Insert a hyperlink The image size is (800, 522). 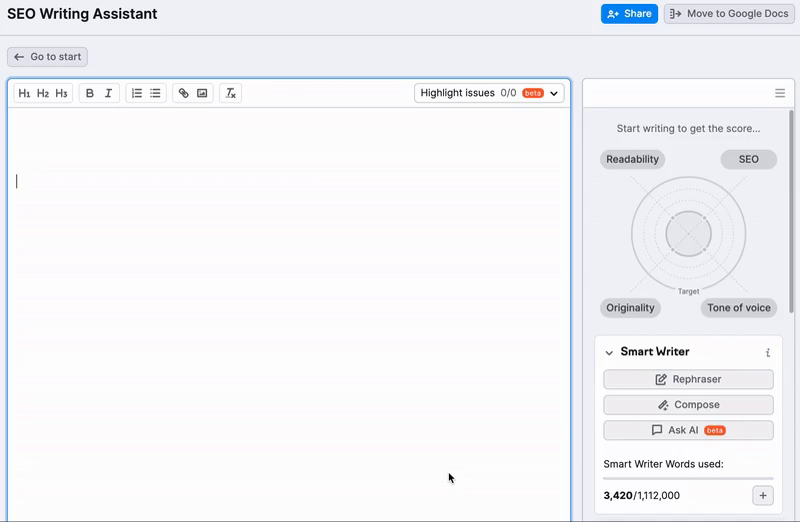(x=184, y=93)
